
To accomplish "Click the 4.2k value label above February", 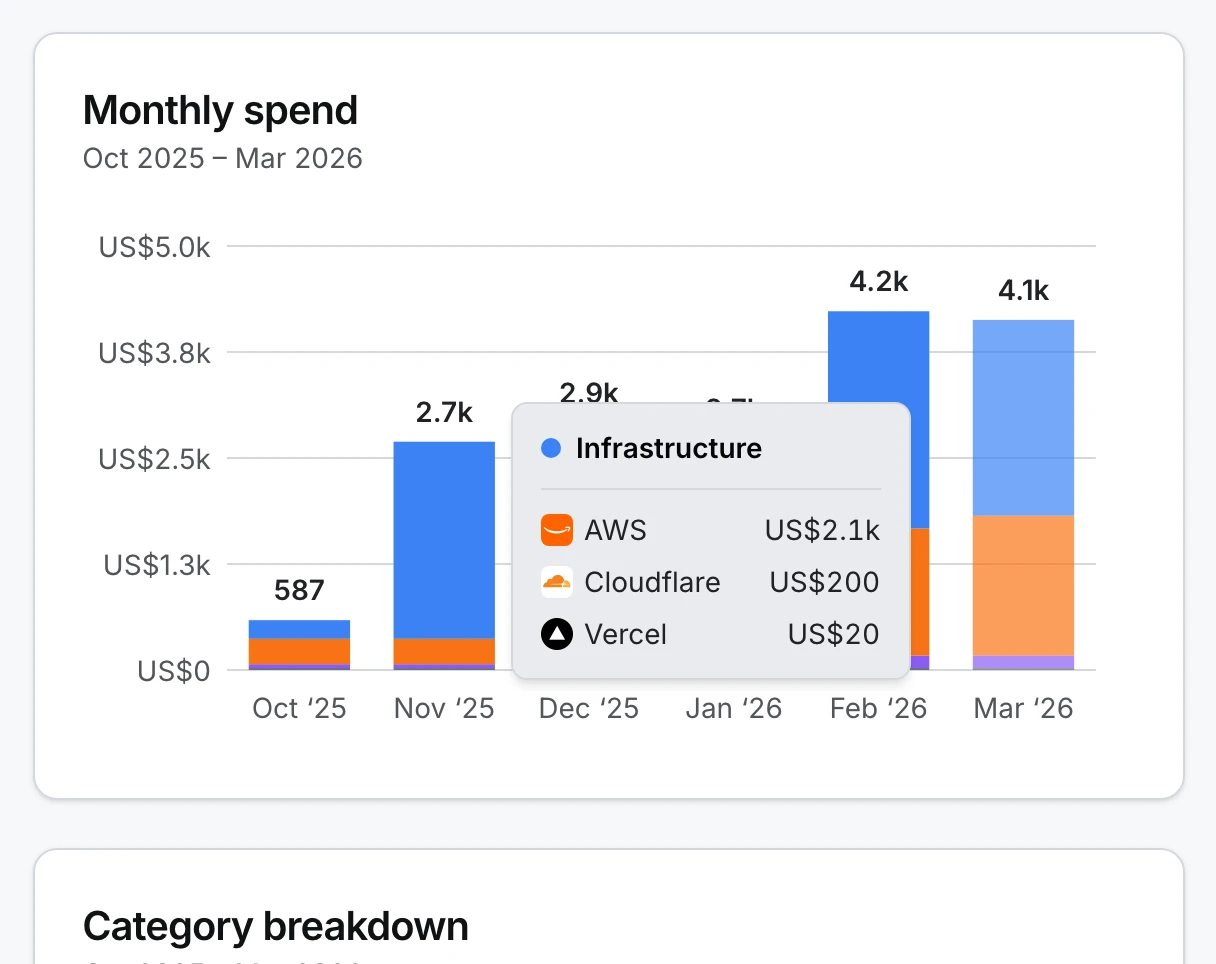I will [x=878, y=282].
